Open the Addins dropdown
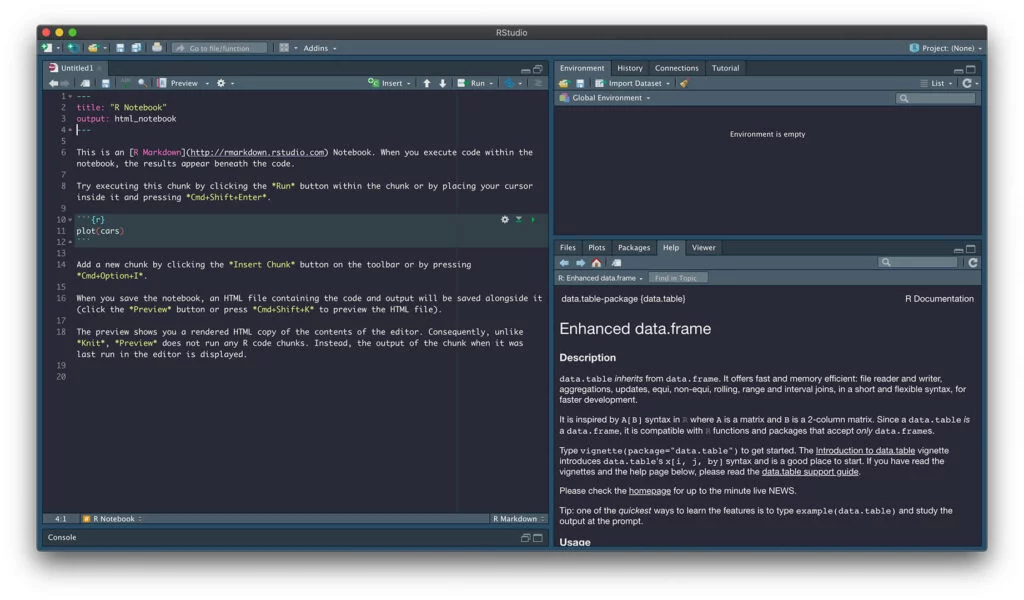The width and height of the screenshot is (1024, 600). (x=319, y=48)
